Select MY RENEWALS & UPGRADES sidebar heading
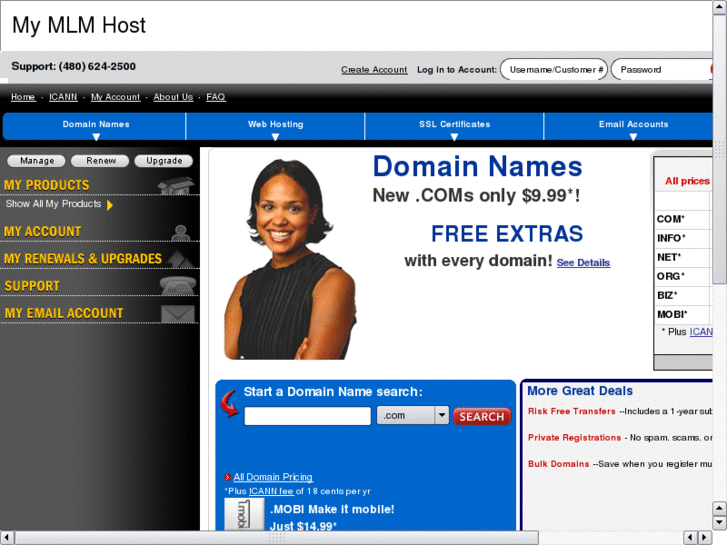The image size is (727, 545). (83, 259)
